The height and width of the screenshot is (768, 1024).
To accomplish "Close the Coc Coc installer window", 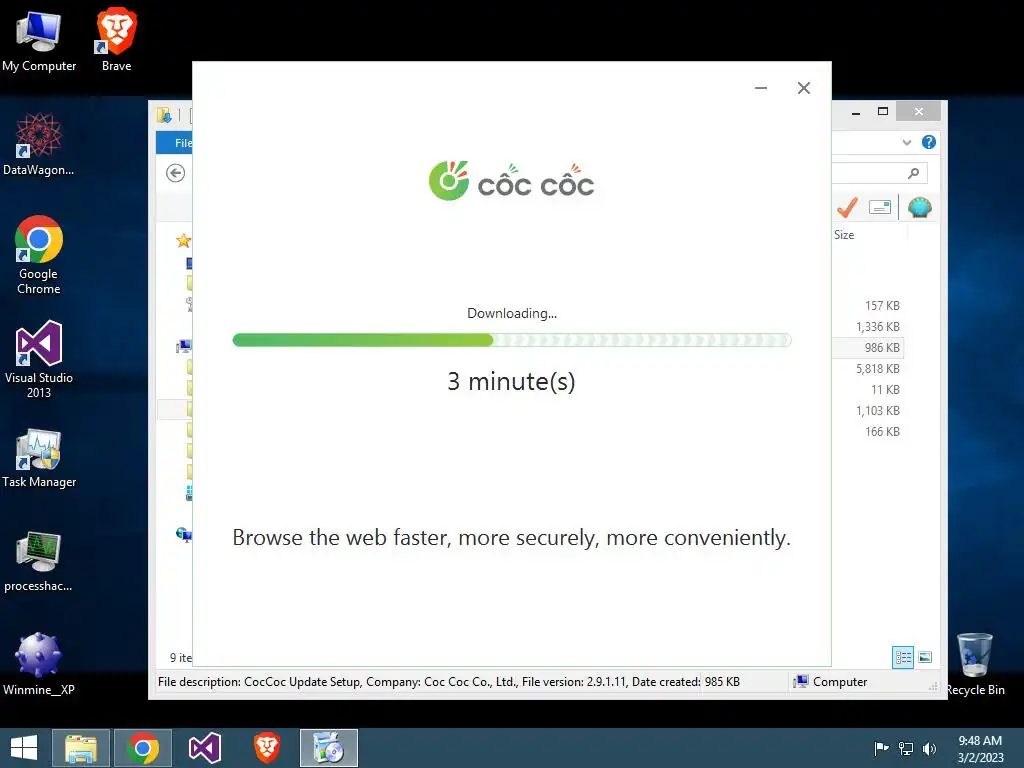I will pyautogui.click(x=804, y=88).
